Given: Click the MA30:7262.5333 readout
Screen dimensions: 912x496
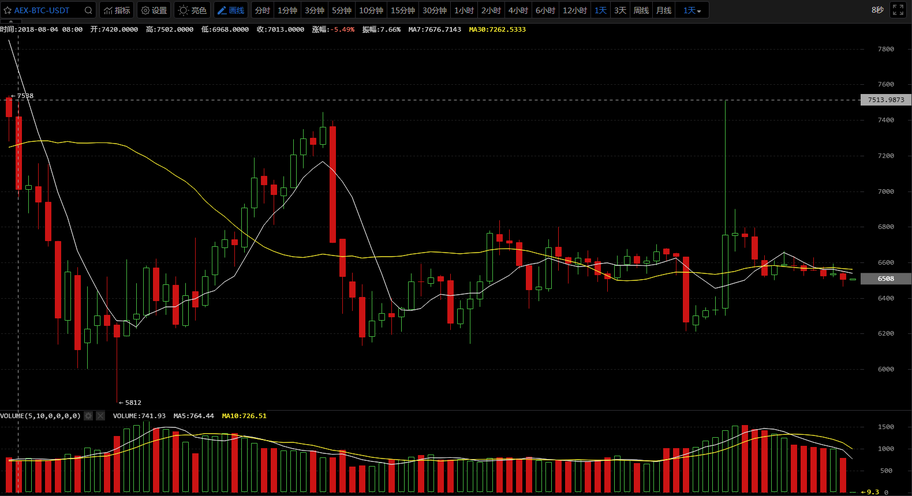Looking at the screenshot, I should point(497,29).
